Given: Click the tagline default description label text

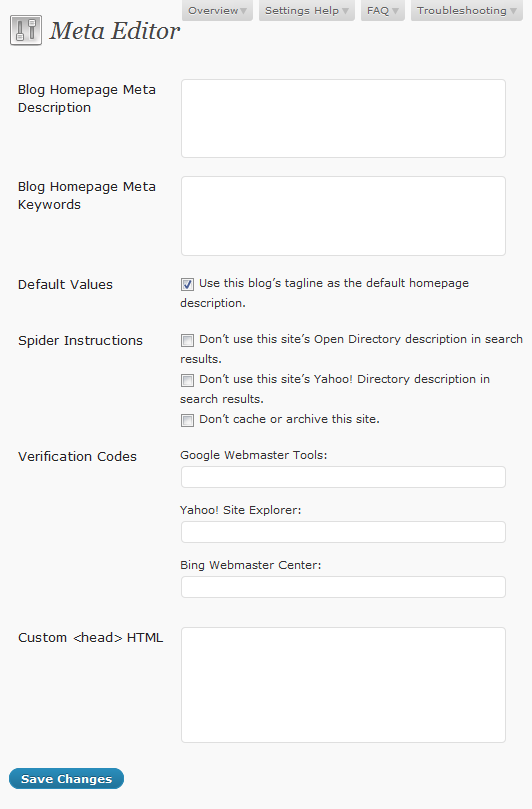Looking at the screenshot, I should point(325,293).
